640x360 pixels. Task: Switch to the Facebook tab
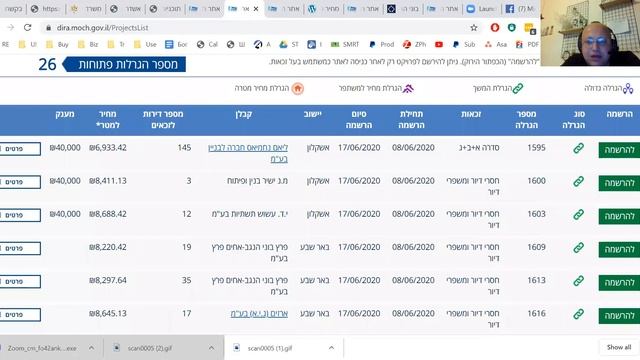(x=521, y=9)
